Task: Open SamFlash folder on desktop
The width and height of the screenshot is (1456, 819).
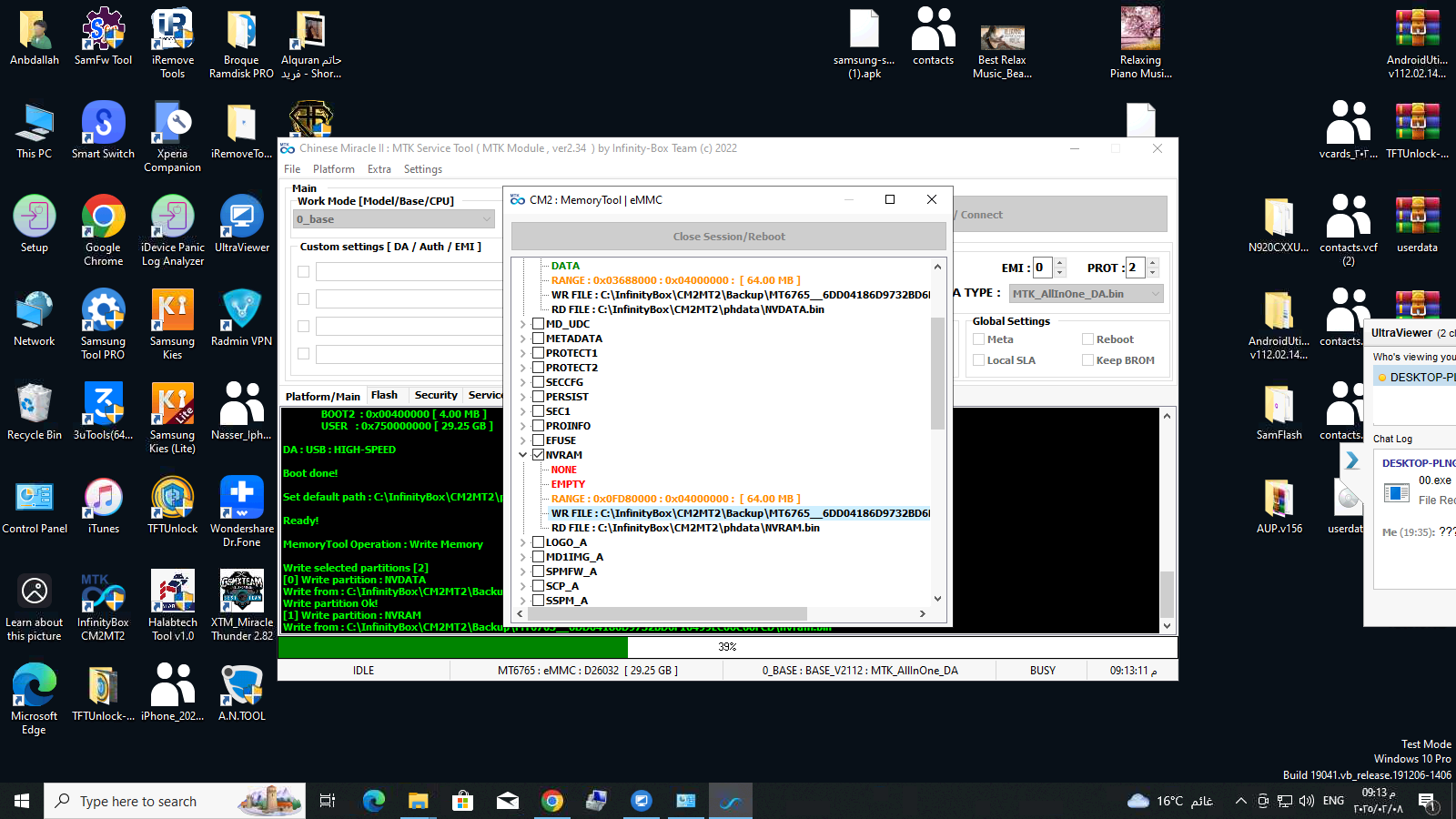Action: 1279,411
